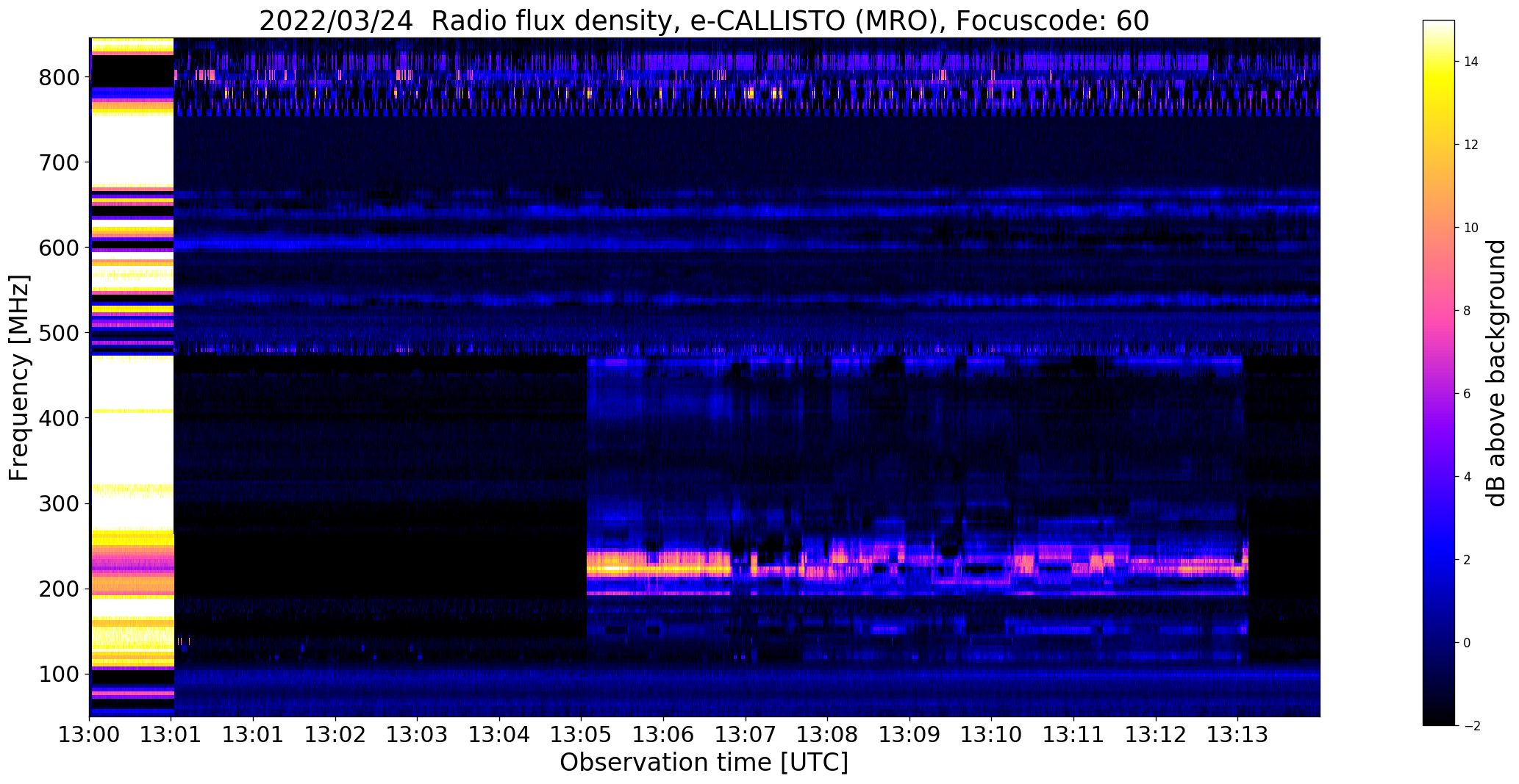1519x784 pixels.
Task: Click the 13:11 time tick label
Action: point(1073,735)
